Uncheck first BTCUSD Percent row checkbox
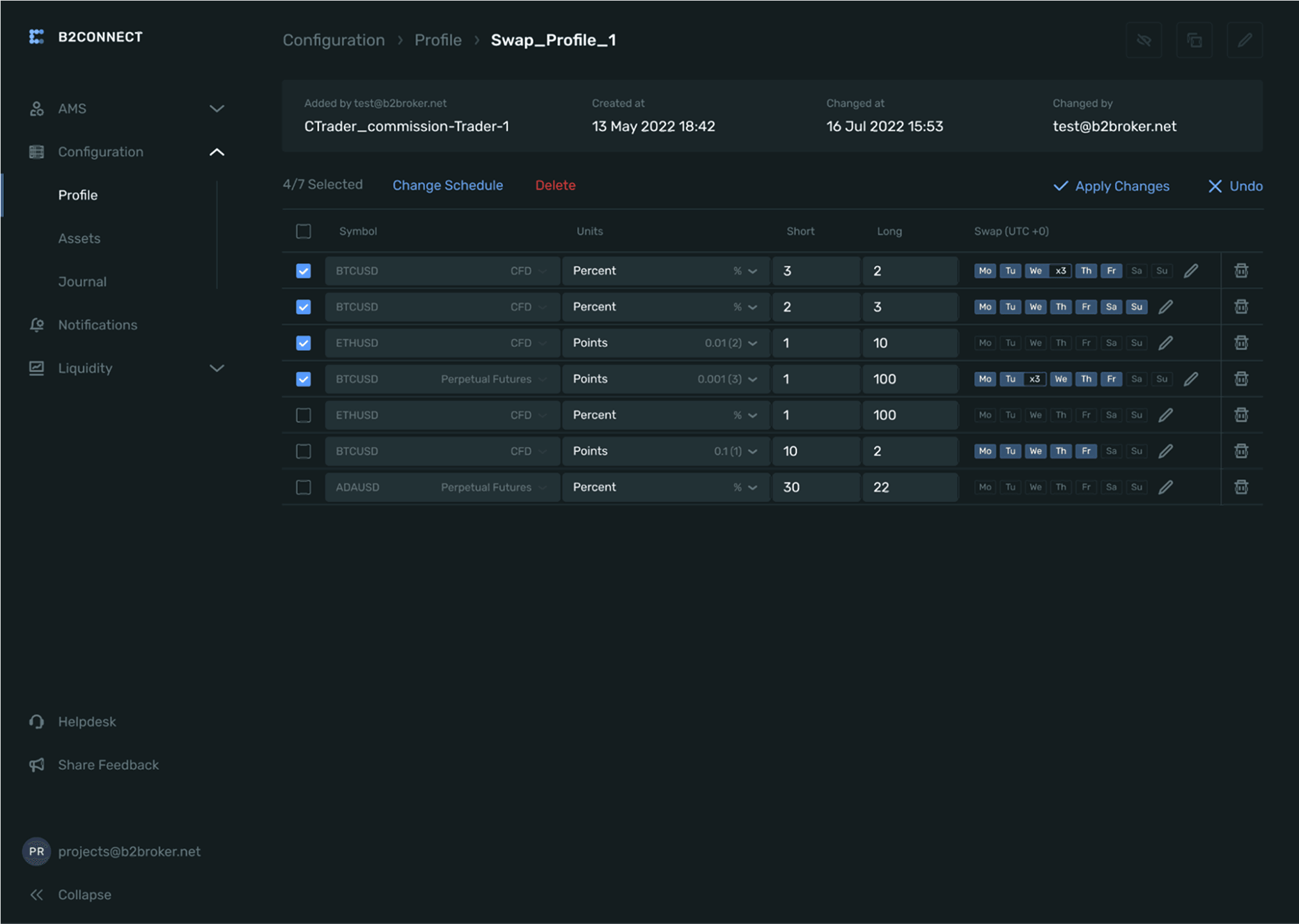This screenshot has width=1299, height=924. point(304,271)
